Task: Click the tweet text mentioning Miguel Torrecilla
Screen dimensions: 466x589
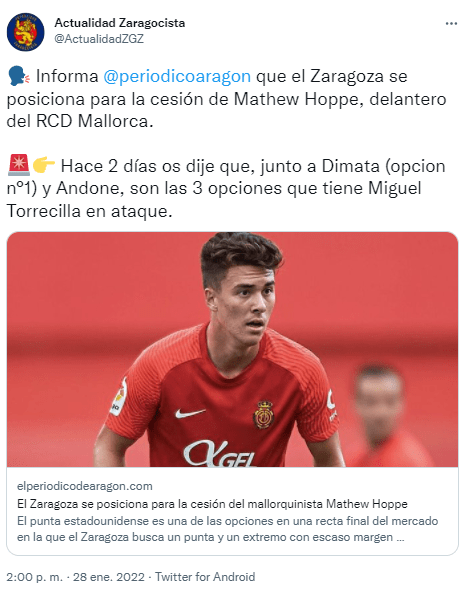Action: [226, 188]
